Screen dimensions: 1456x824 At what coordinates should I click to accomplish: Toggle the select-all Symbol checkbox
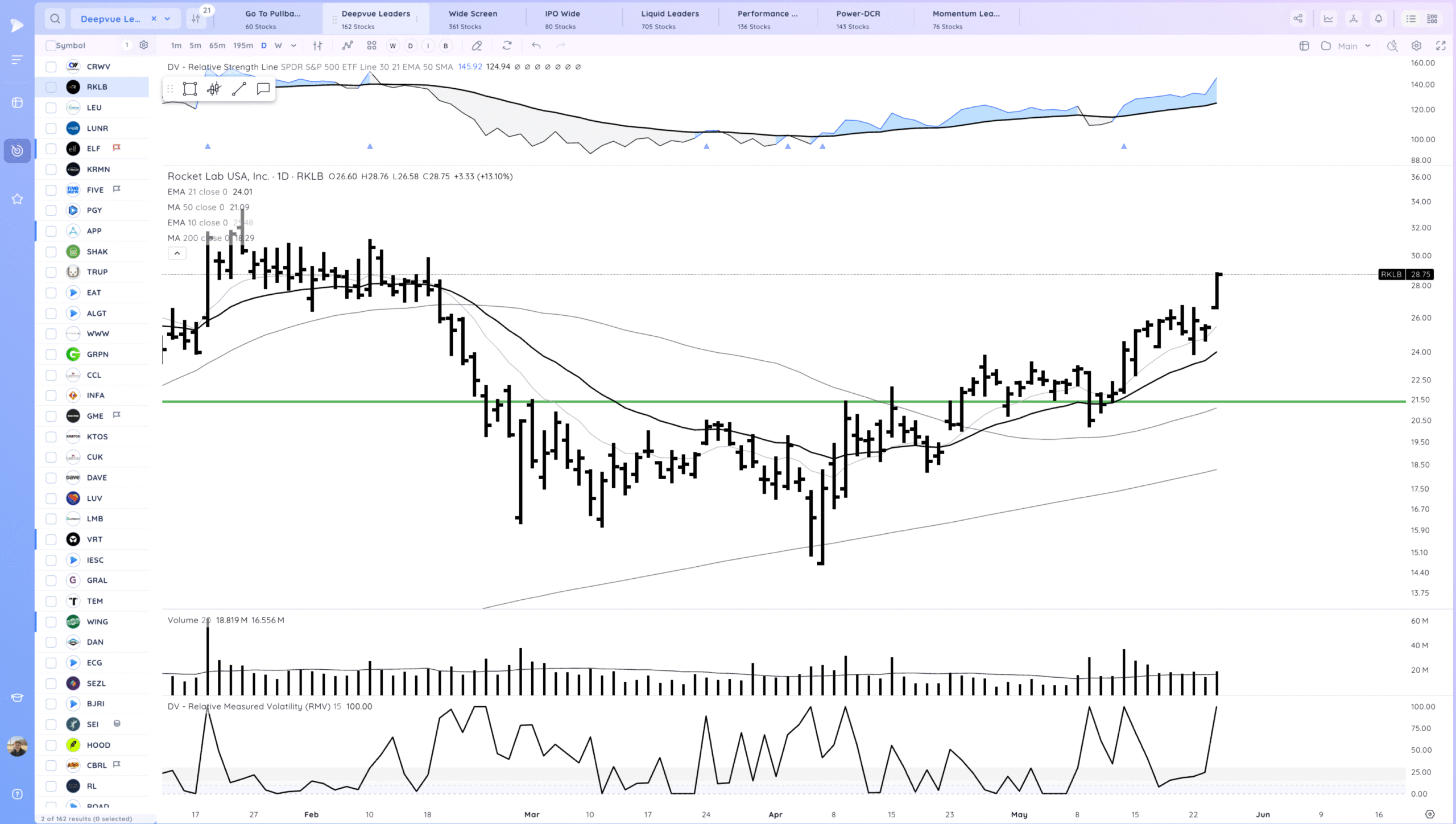[51, 46]
